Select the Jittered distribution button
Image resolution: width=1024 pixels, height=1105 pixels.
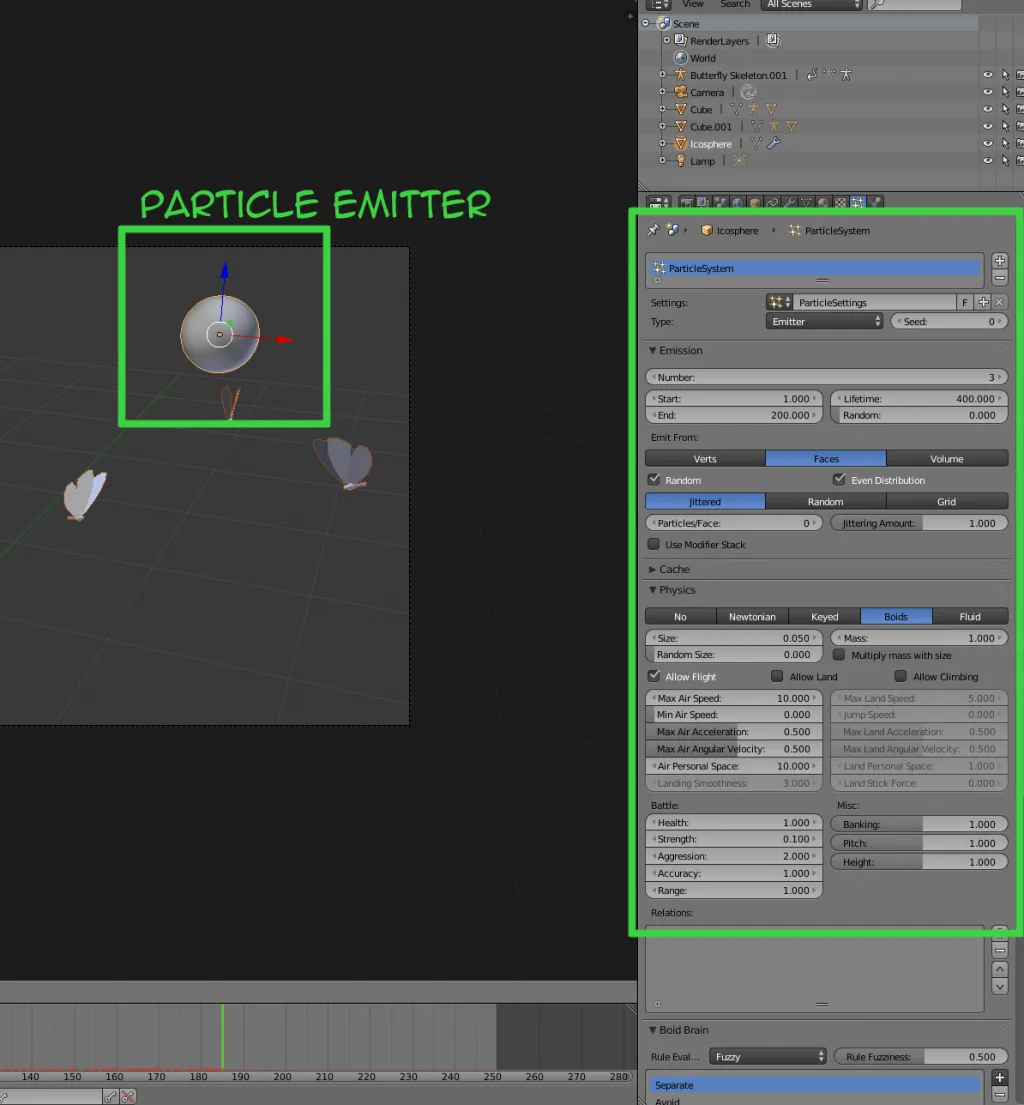point(704,501)
